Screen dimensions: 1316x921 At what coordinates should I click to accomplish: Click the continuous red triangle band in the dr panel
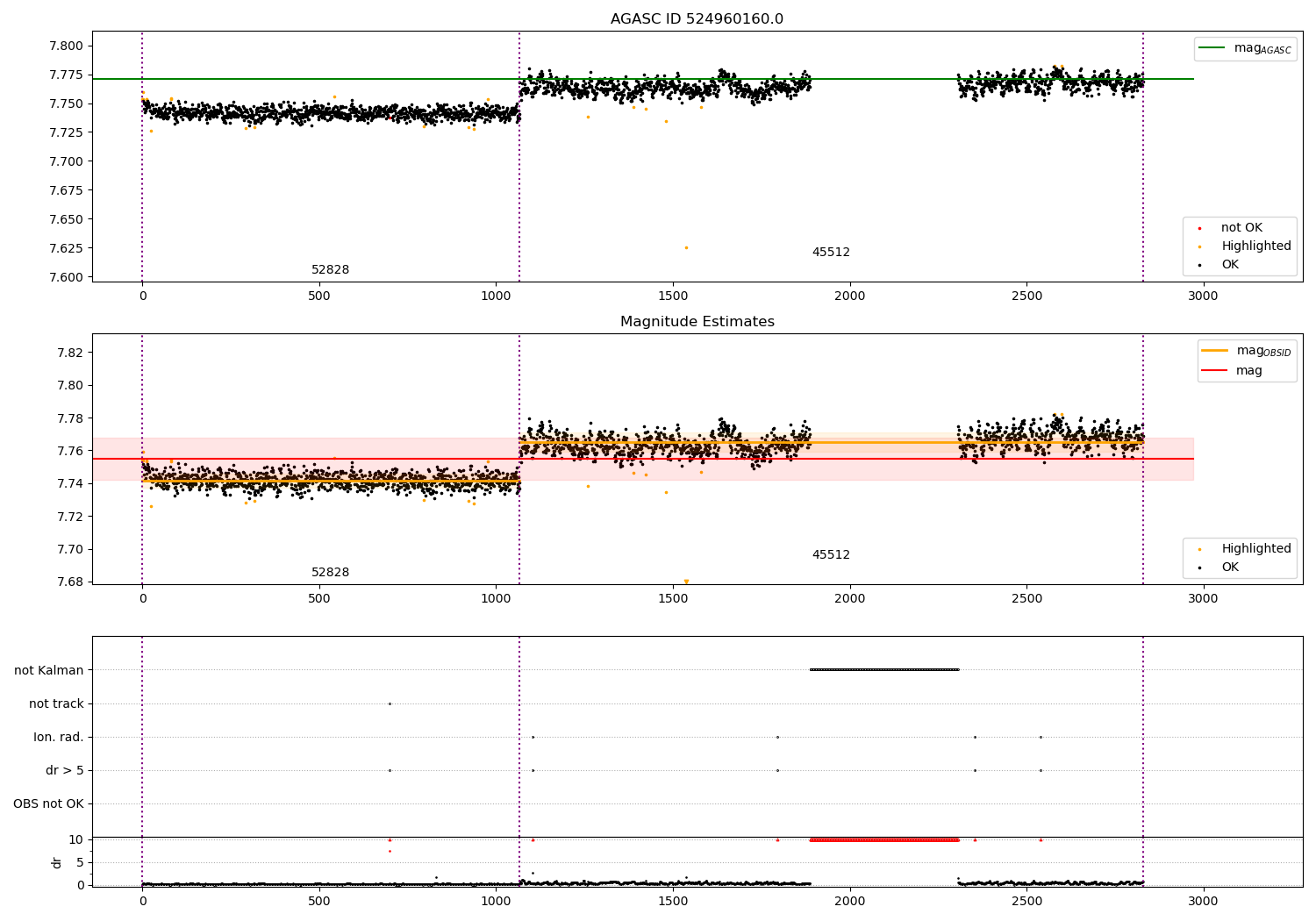(884, 839)
